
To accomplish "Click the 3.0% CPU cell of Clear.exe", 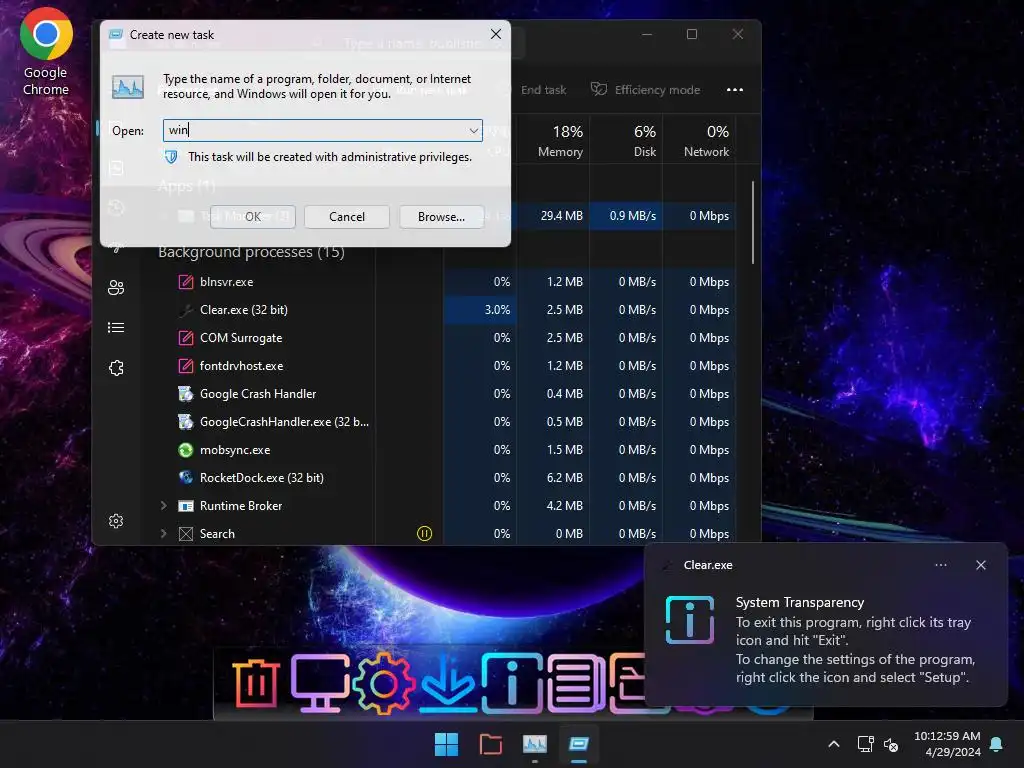I will tap(480, 310).
